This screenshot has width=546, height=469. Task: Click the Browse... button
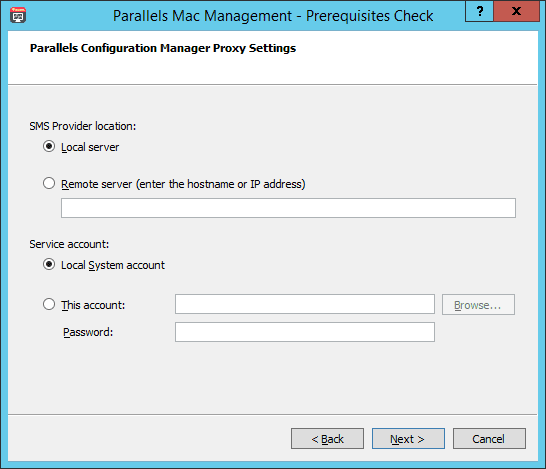(478, 305)
